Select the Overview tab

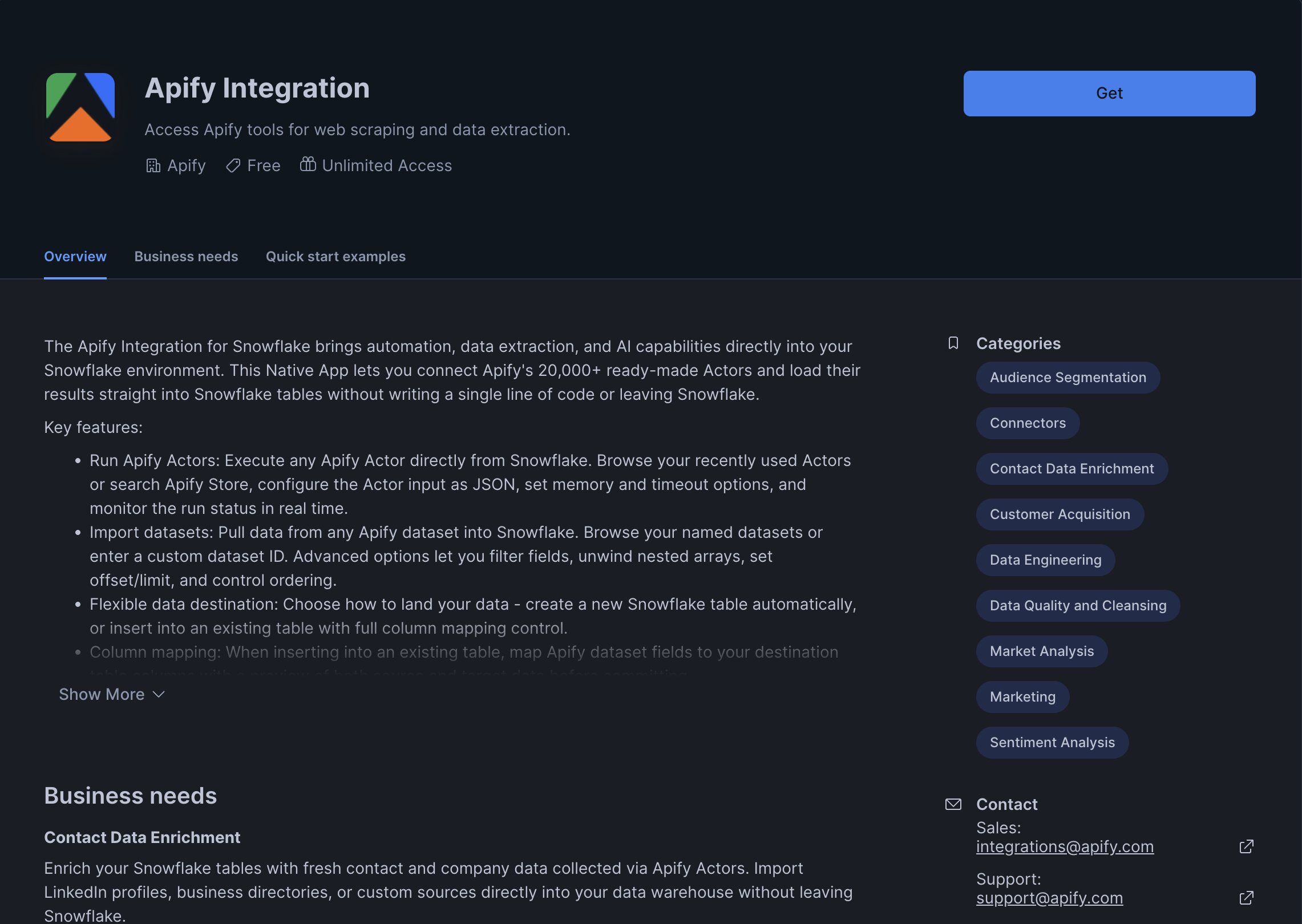75,256
